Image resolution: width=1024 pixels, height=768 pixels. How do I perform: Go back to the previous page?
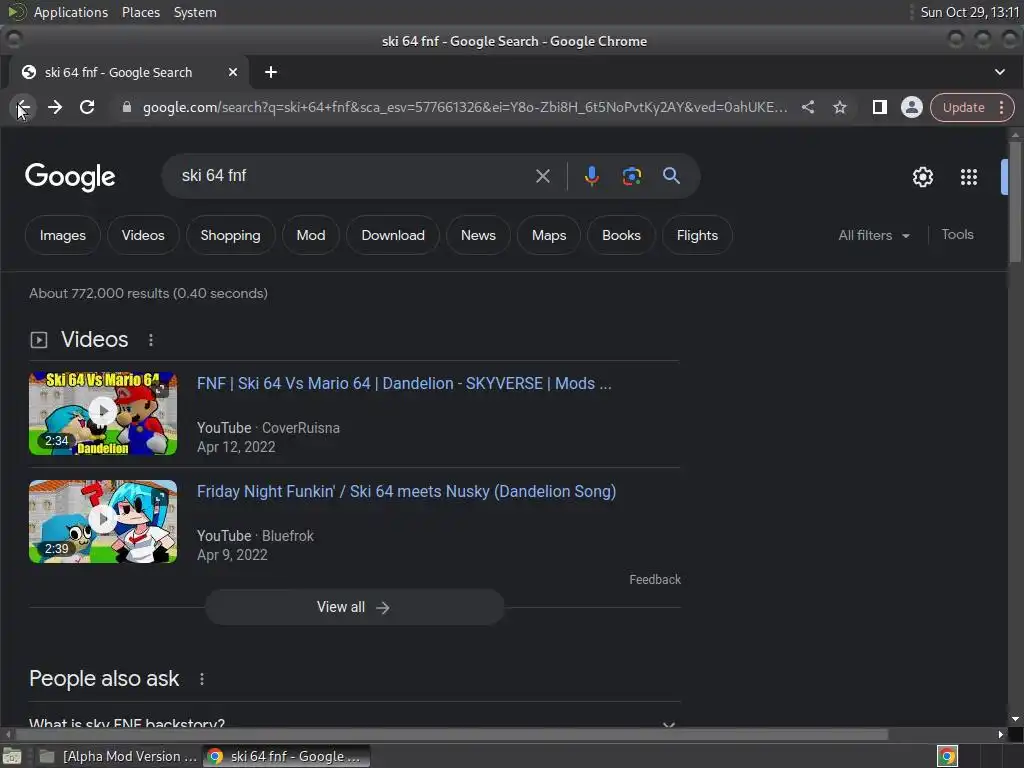[x=24, y=107]
